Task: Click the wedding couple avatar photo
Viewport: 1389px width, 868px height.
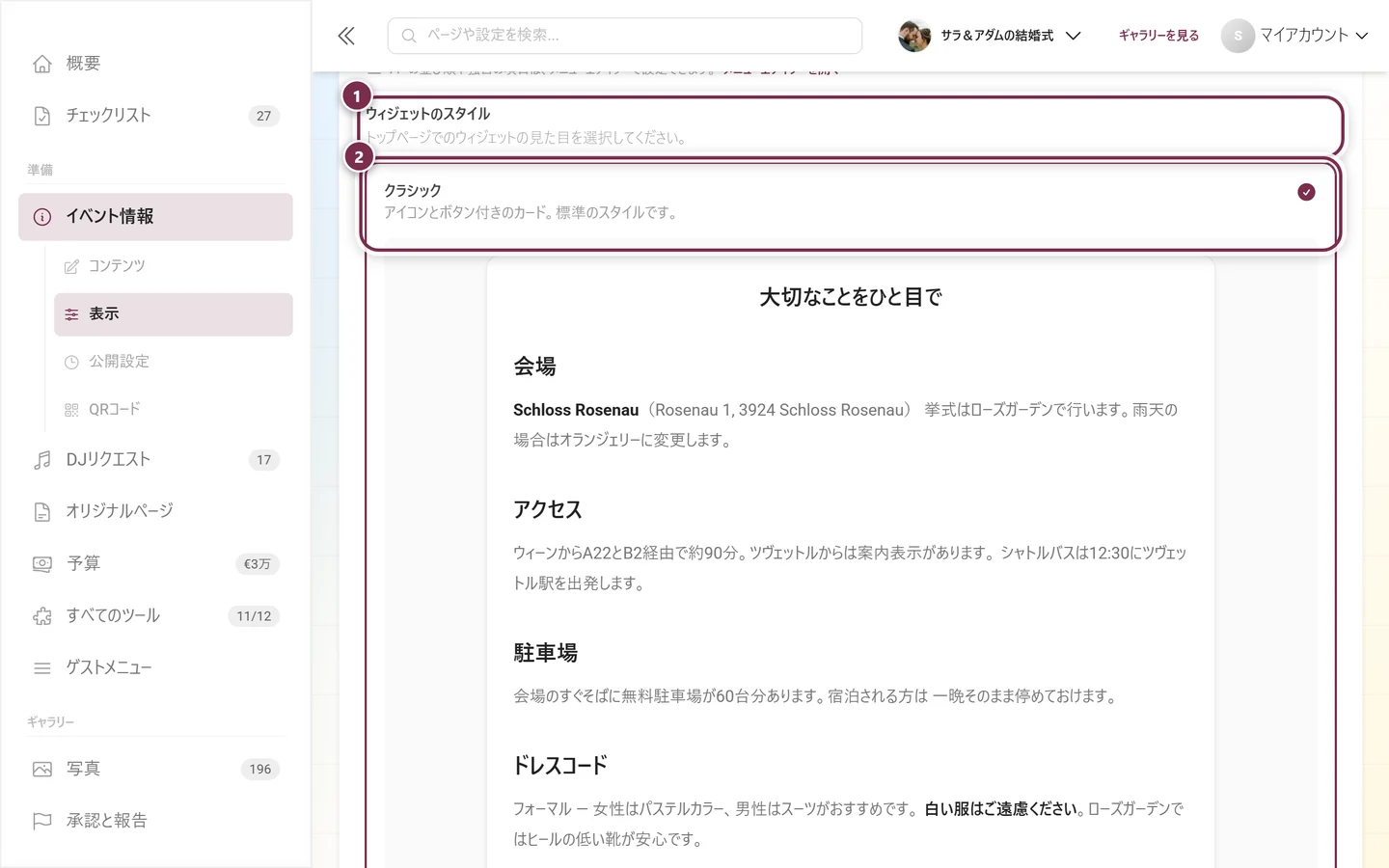Action: coord(914,36)
